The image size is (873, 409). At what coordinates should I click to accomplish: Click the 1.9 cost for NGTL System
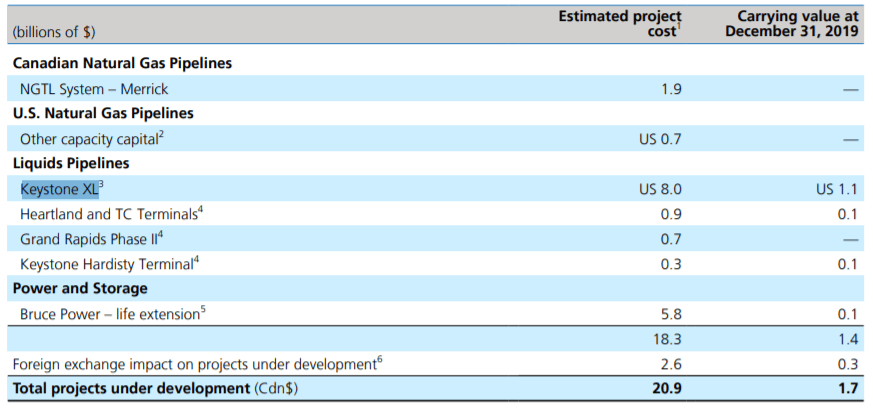click(671, 88)
